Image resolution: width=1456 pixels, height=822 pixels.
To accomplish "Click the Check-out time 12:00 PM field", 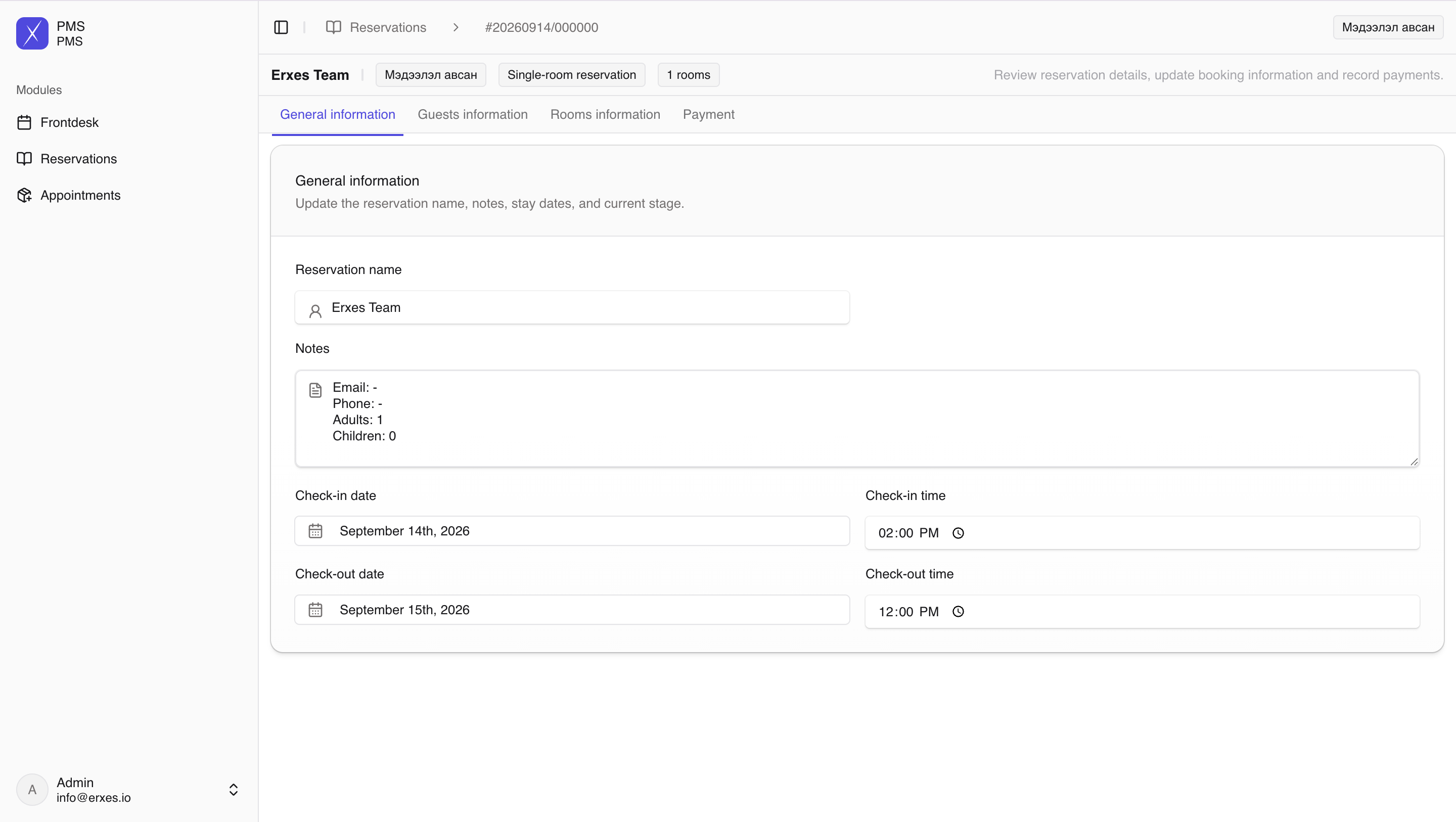I will point(1143,612).
